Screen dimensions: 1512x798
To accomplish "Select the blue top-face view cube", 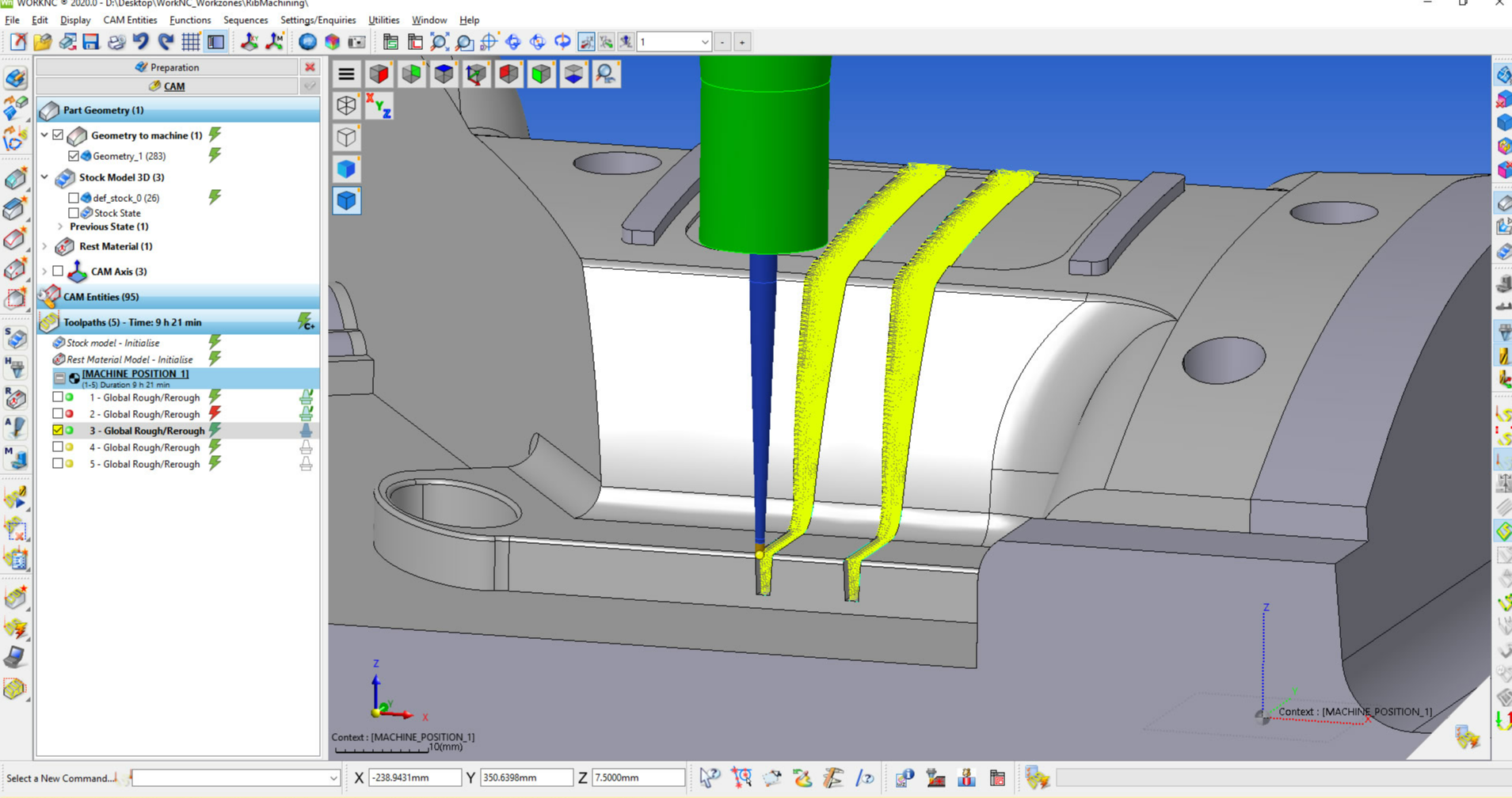I will (444, 74).
